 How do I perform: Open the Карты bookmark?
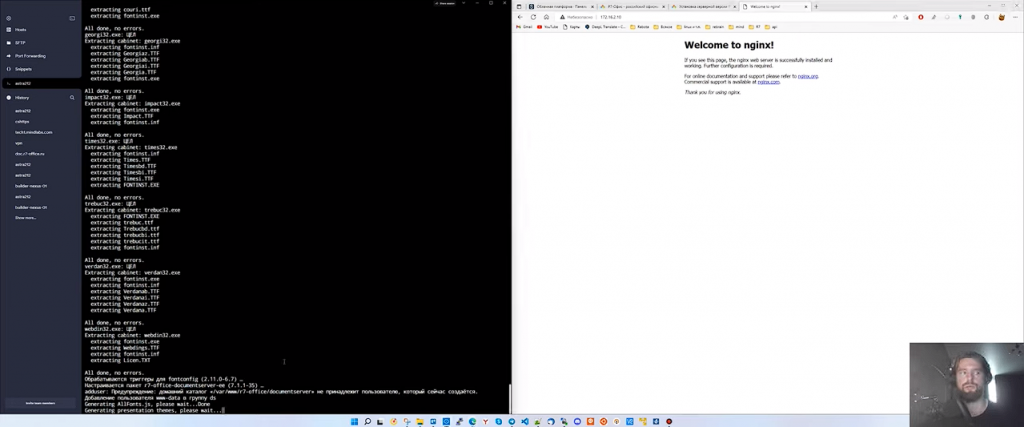click(571, 27)
